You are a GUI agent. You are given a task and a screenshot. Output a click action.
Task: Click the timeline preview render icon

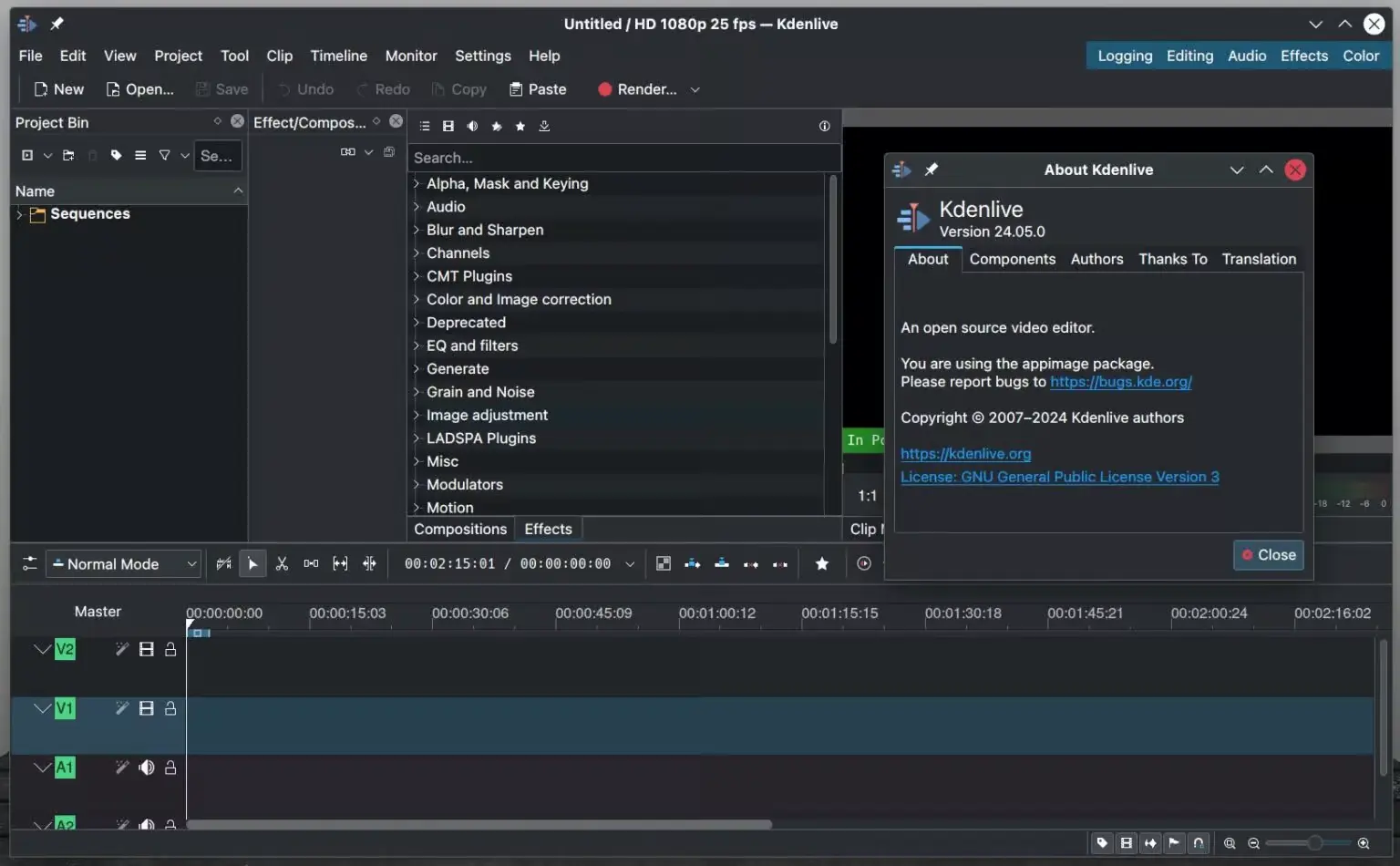point(864,564)
